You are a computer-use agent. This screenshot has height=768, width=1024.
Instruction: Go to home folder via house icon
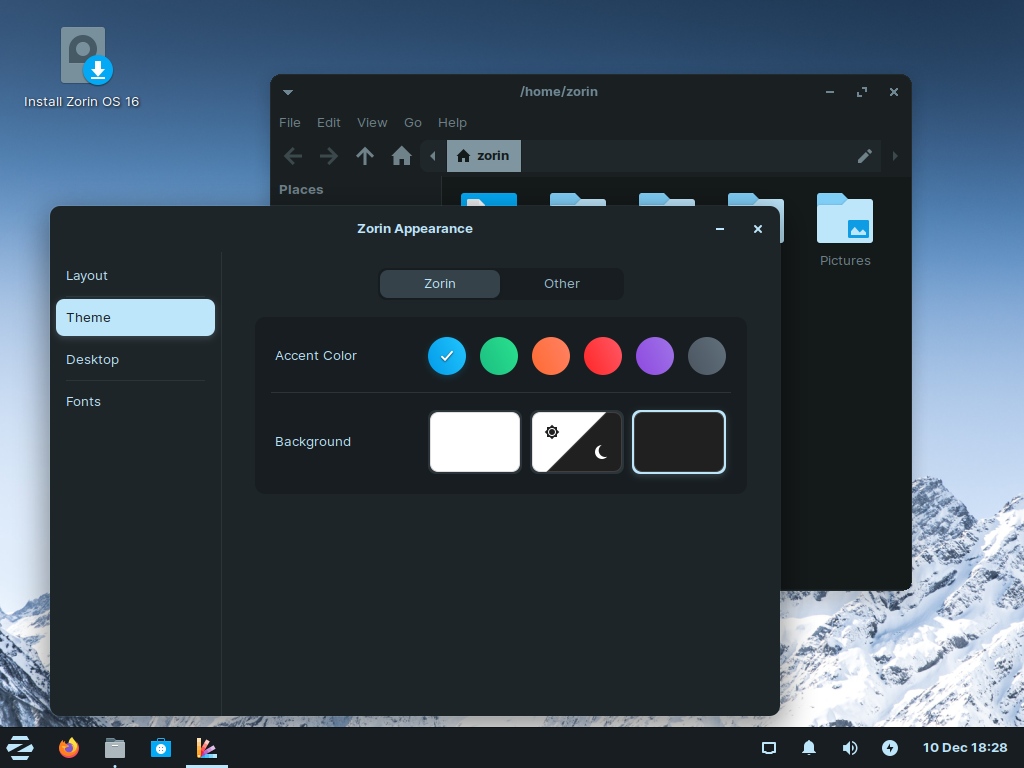point(402,156)
